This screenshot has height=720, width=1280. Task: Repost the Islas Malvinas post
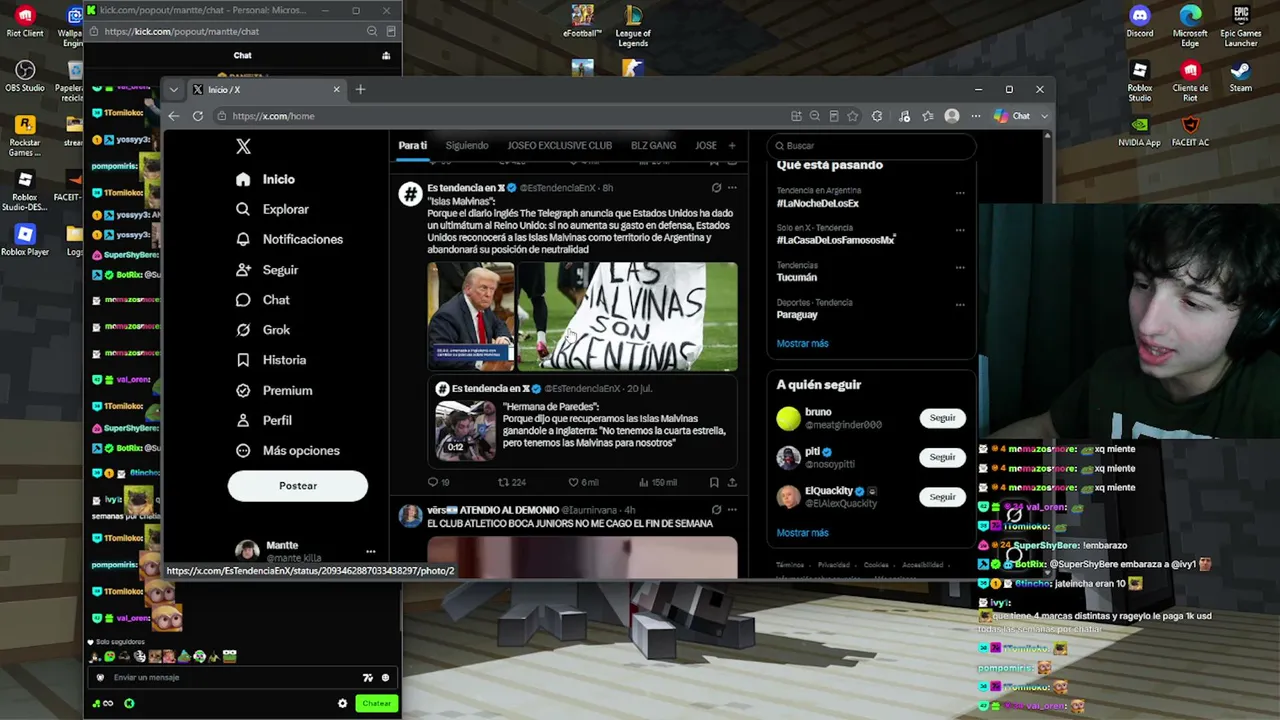[x=512, y=482]
